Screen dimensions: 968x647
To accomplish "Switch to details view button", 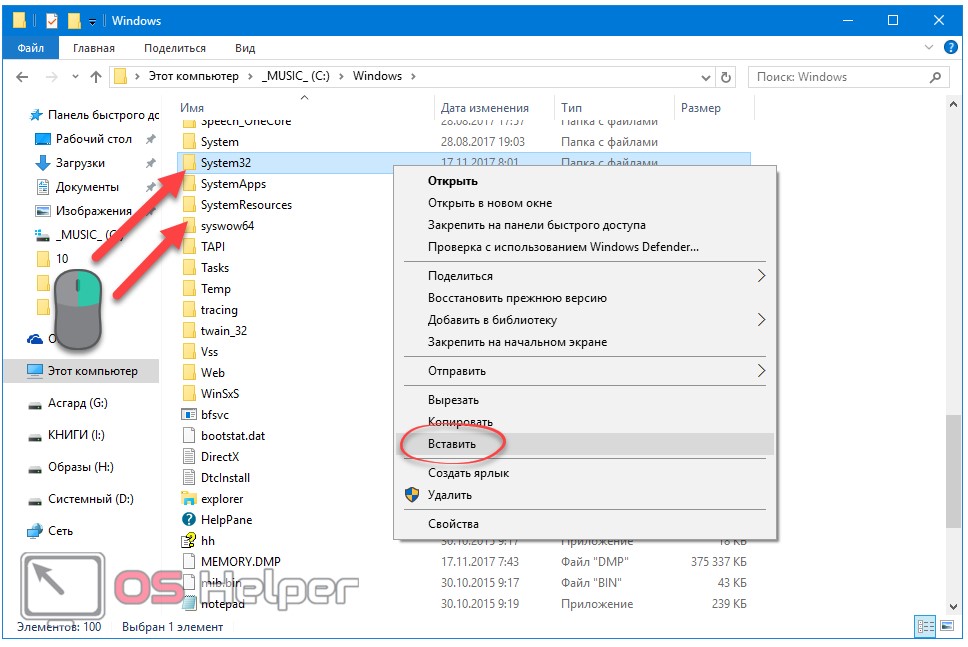I will (924, 626).
